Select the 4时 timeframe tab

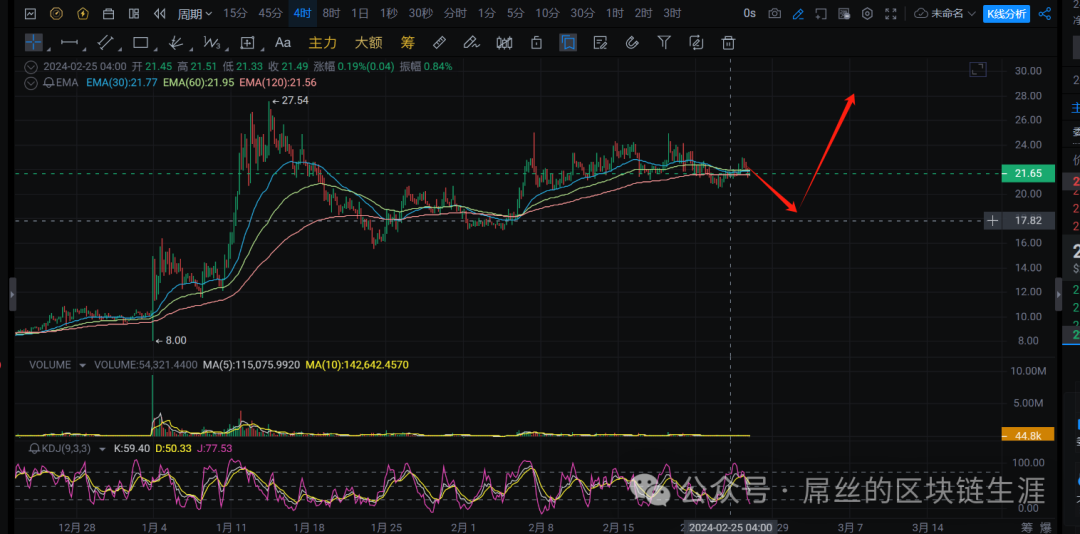click(302, 13)
